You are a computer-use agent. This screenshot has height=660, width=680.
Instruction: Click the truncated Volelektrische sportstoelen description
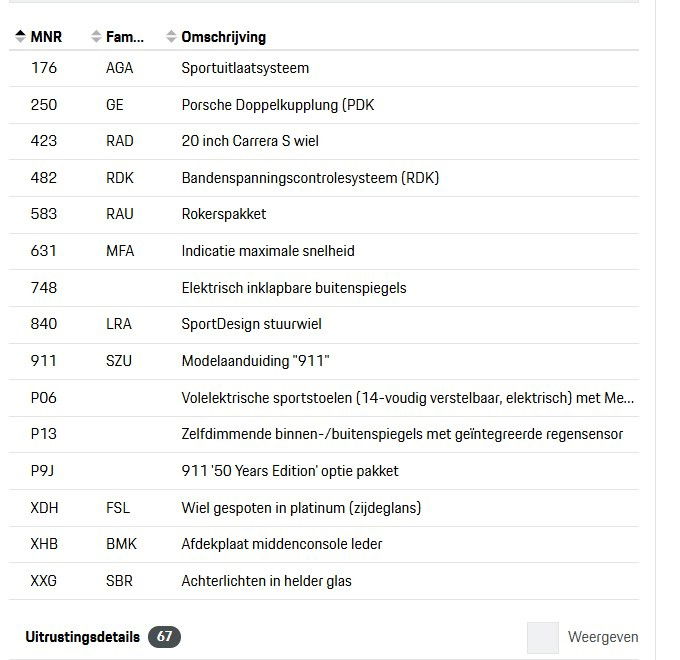407,398
